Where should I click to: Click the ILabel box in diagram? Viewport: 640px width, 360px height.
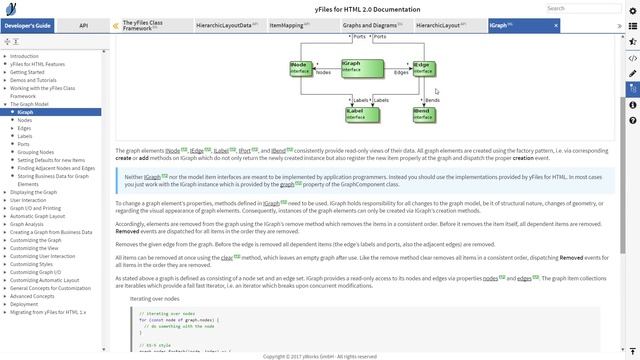pos(362,115)
